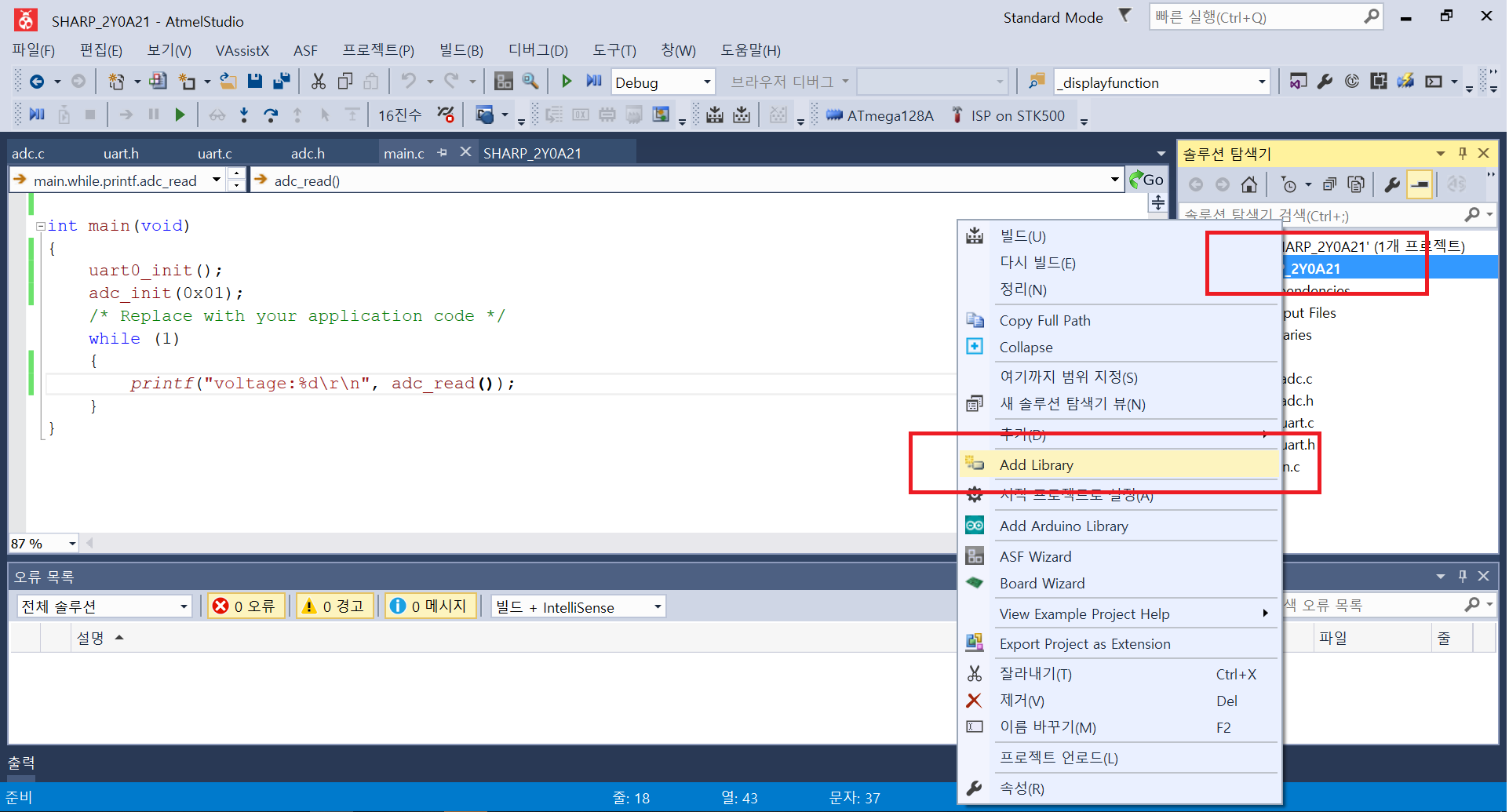Image resolution: width=1509 pixels, height=812 pixels.
Task: Toggle the 0 메시지 messages filter
Action: point(430,606)
